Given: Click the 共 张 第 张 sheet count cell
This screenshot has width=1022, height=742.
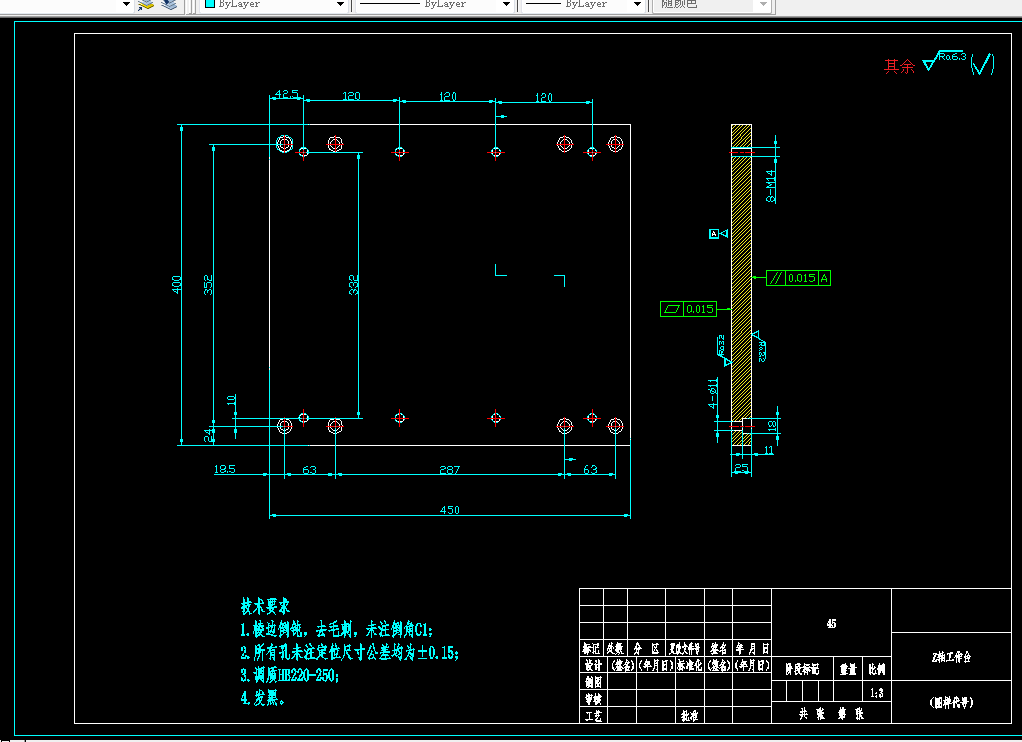Looking at the screenshot, I should 831,713.
